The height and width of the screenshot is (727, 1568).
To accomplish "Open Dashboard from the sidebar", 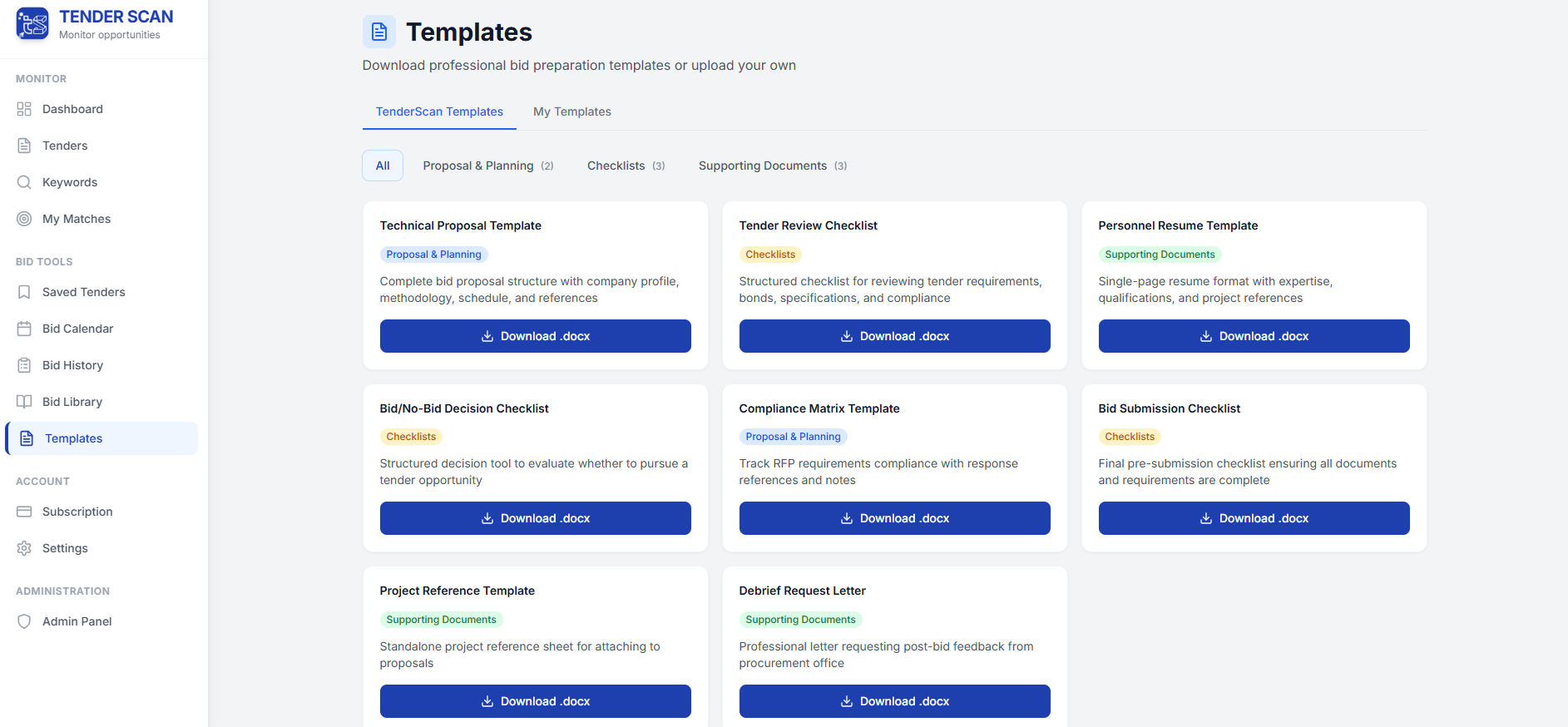I will [101, 109].
